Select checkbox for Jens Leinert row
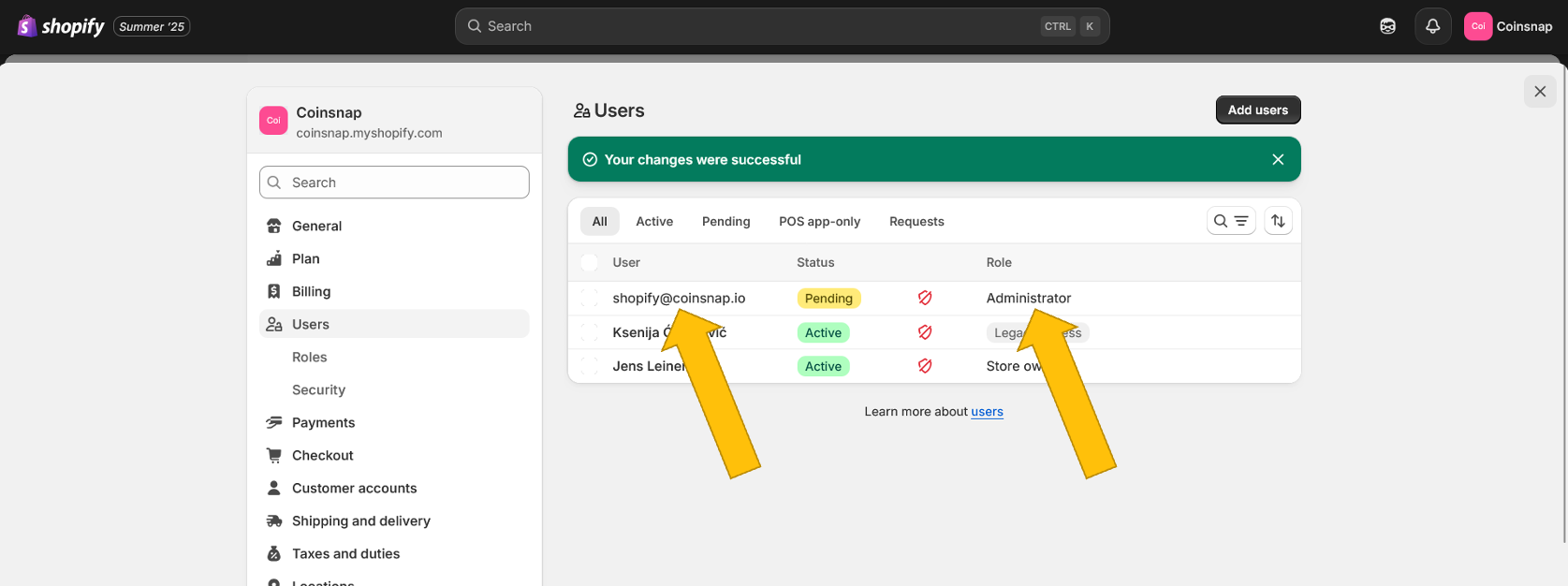 click(x=589, y=366)
